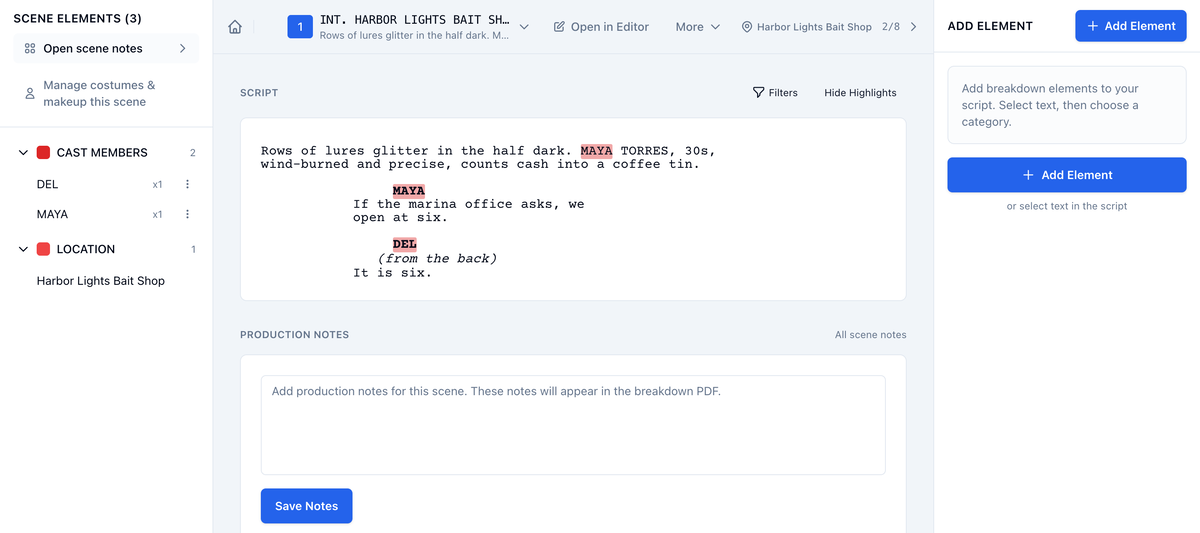Image resolution: width=1200 pixels, height=533 pixels.
Task: Open the scene selector dropdown chevron
Action: click(x=524, y=27)
